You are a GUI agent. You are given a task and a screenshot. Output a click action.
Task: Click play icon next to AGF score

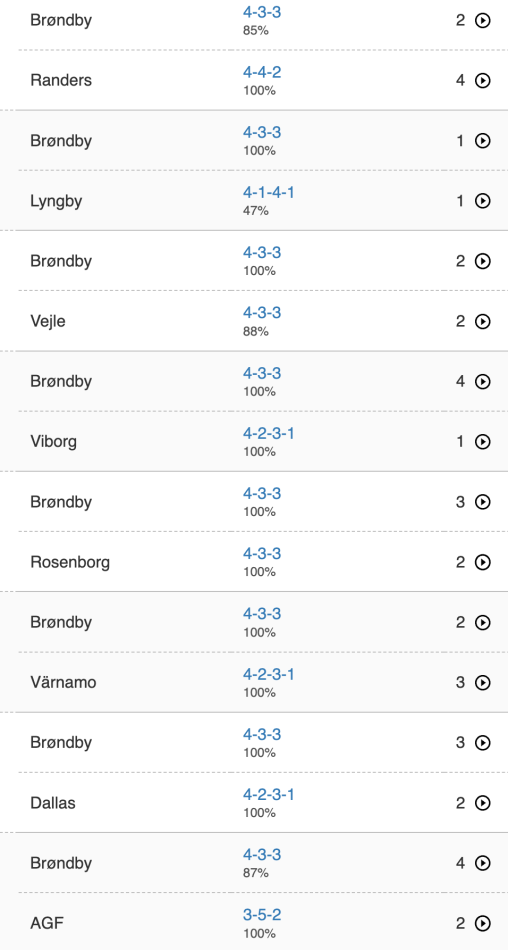[x=483, y=923]
